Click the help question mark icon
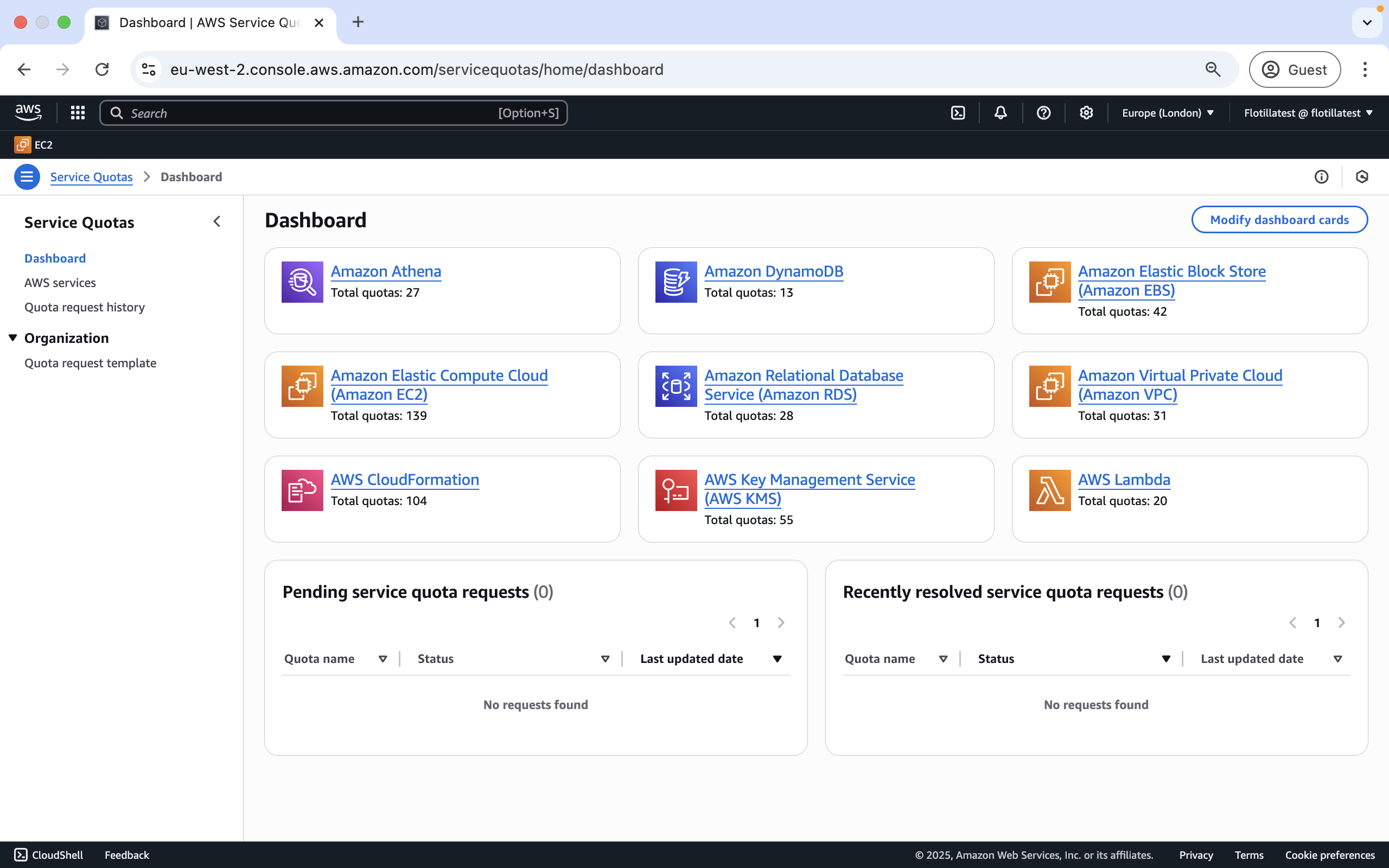Screen dimensions: 1389x868 tap(1043, 113)
